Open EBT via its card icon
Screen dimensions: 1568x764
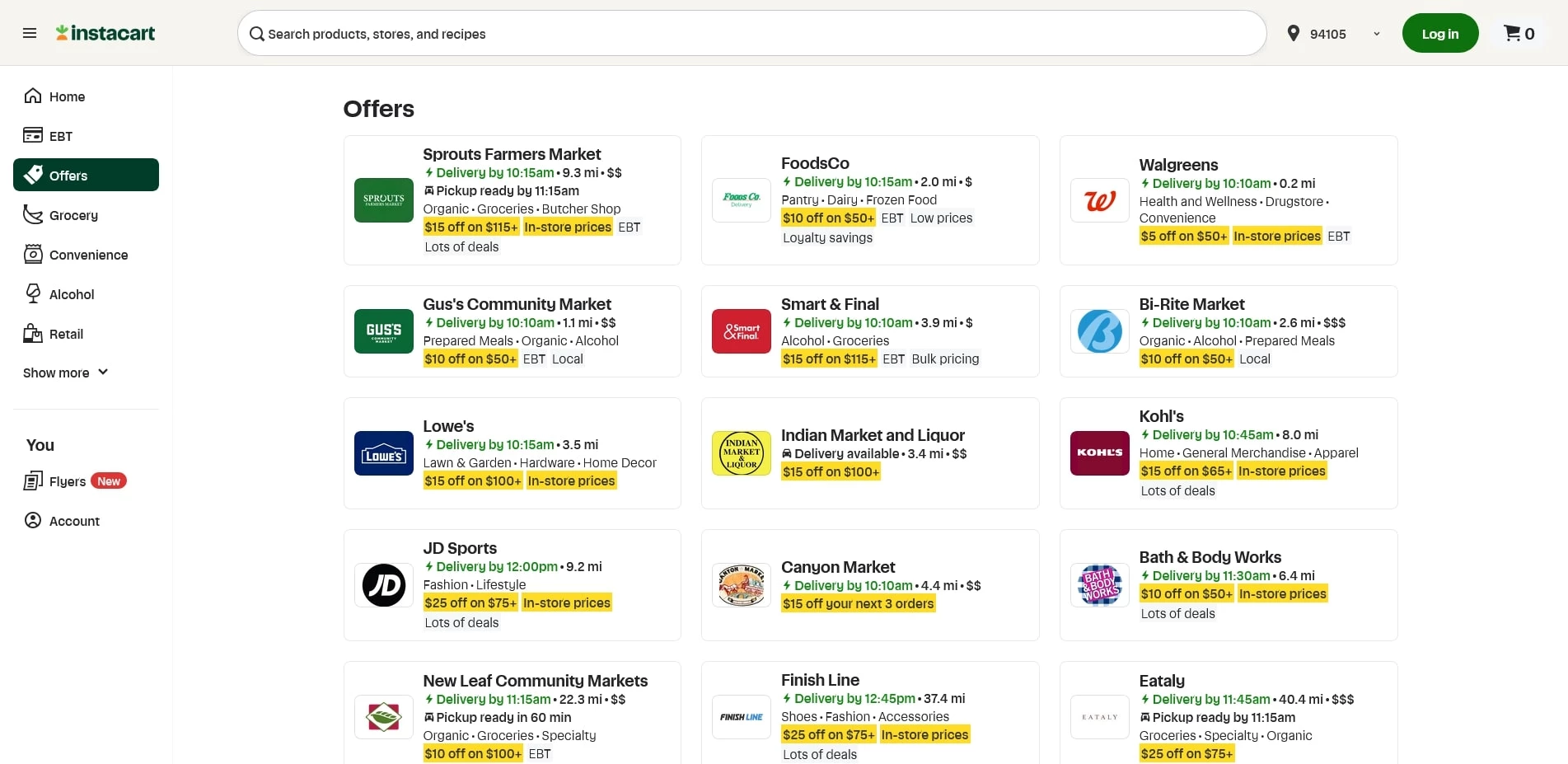[33, 135]
